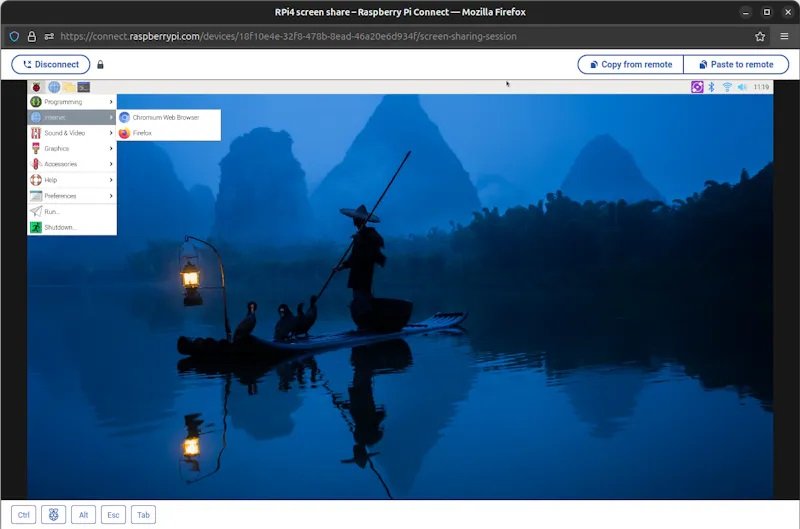Screen dimensions: 800x529
Task: Launch Firefox from the Internet submenu
Action: pos(169,133)
